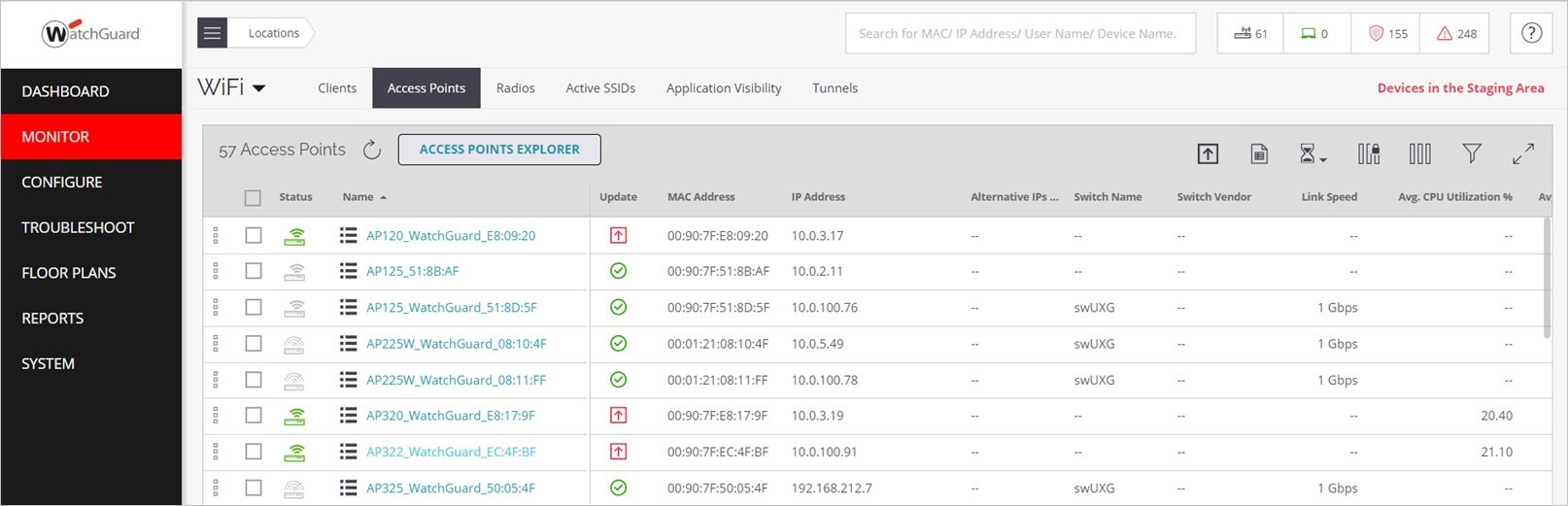This screenshot has width=1568, height=506.
Task: Switch to the Active SSIDs tab
Action: coord(600,88)
